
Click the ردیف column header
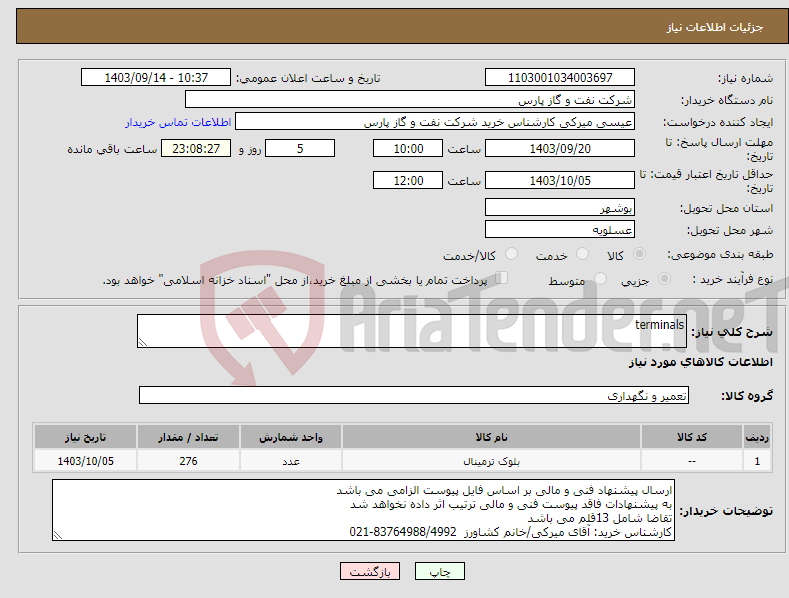pos(757,437)
